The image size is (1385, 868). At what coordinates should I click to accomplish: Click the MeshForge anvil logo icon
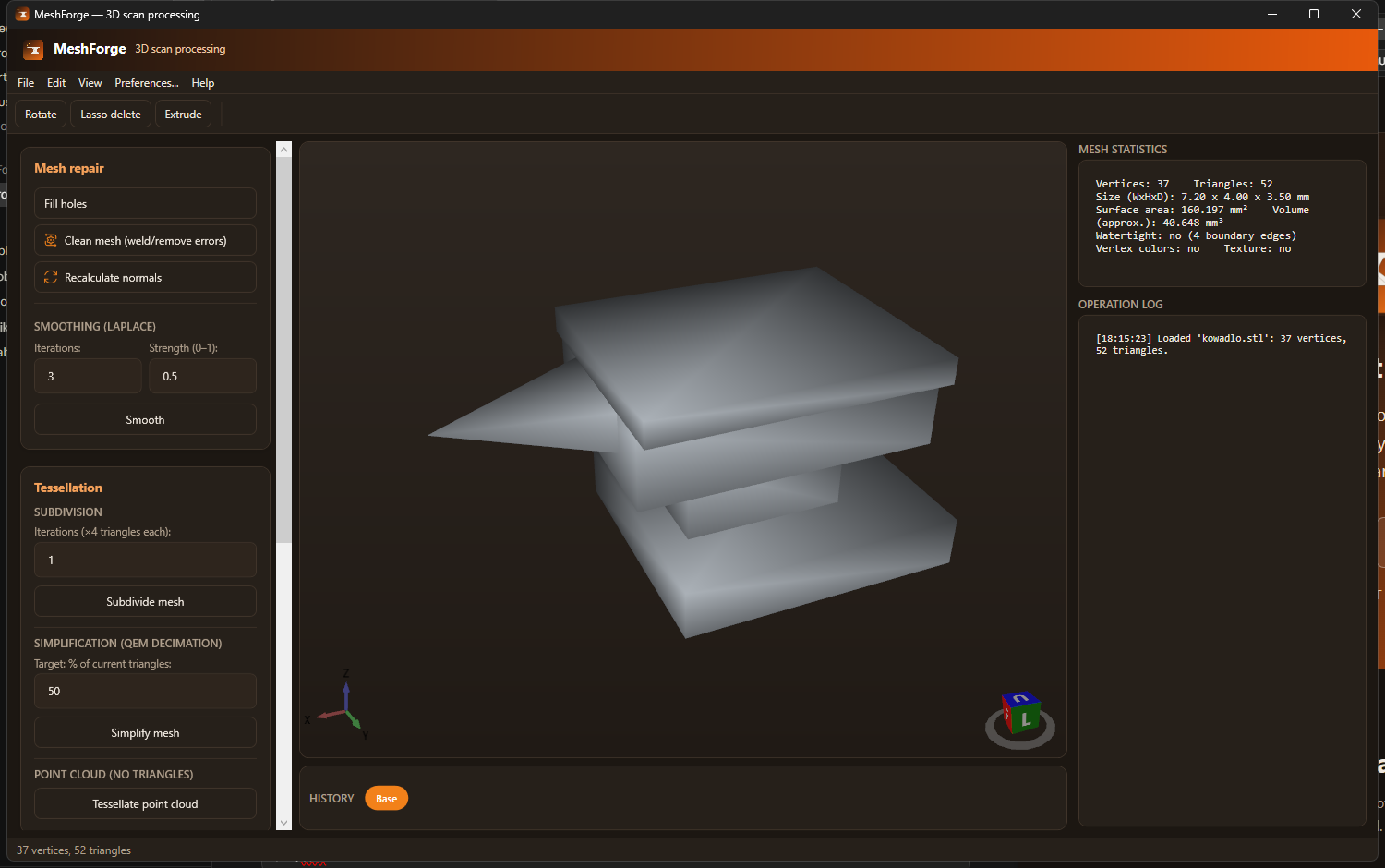34,50
